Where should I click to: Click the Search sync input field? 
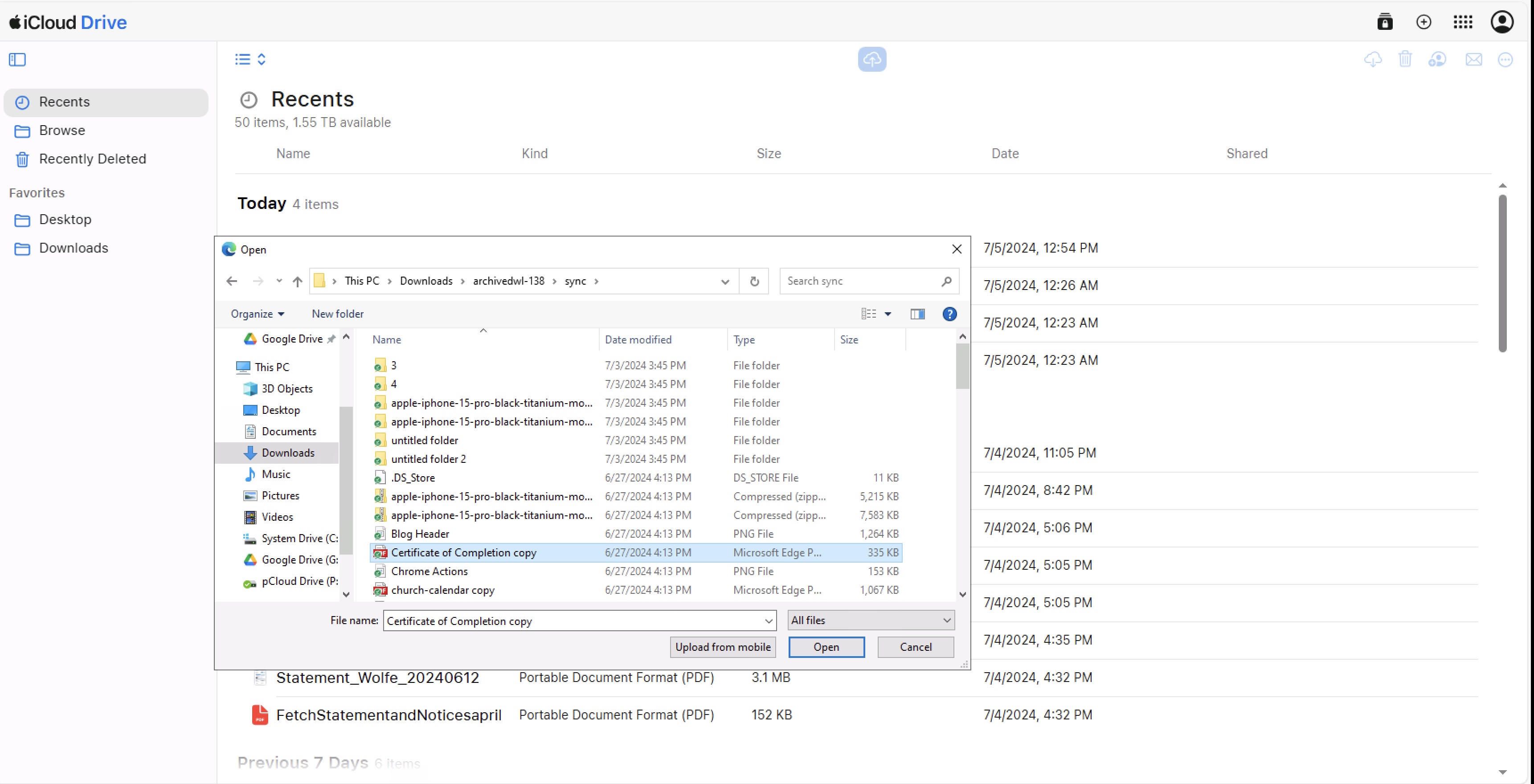[869, 282]
